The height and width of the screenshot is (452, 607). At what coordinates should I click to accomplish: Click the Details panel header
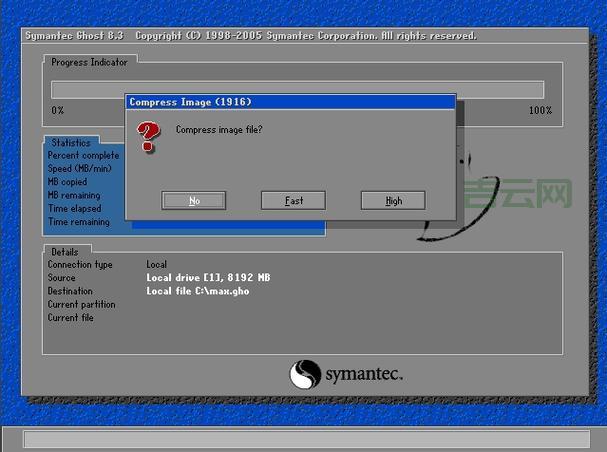65,251
